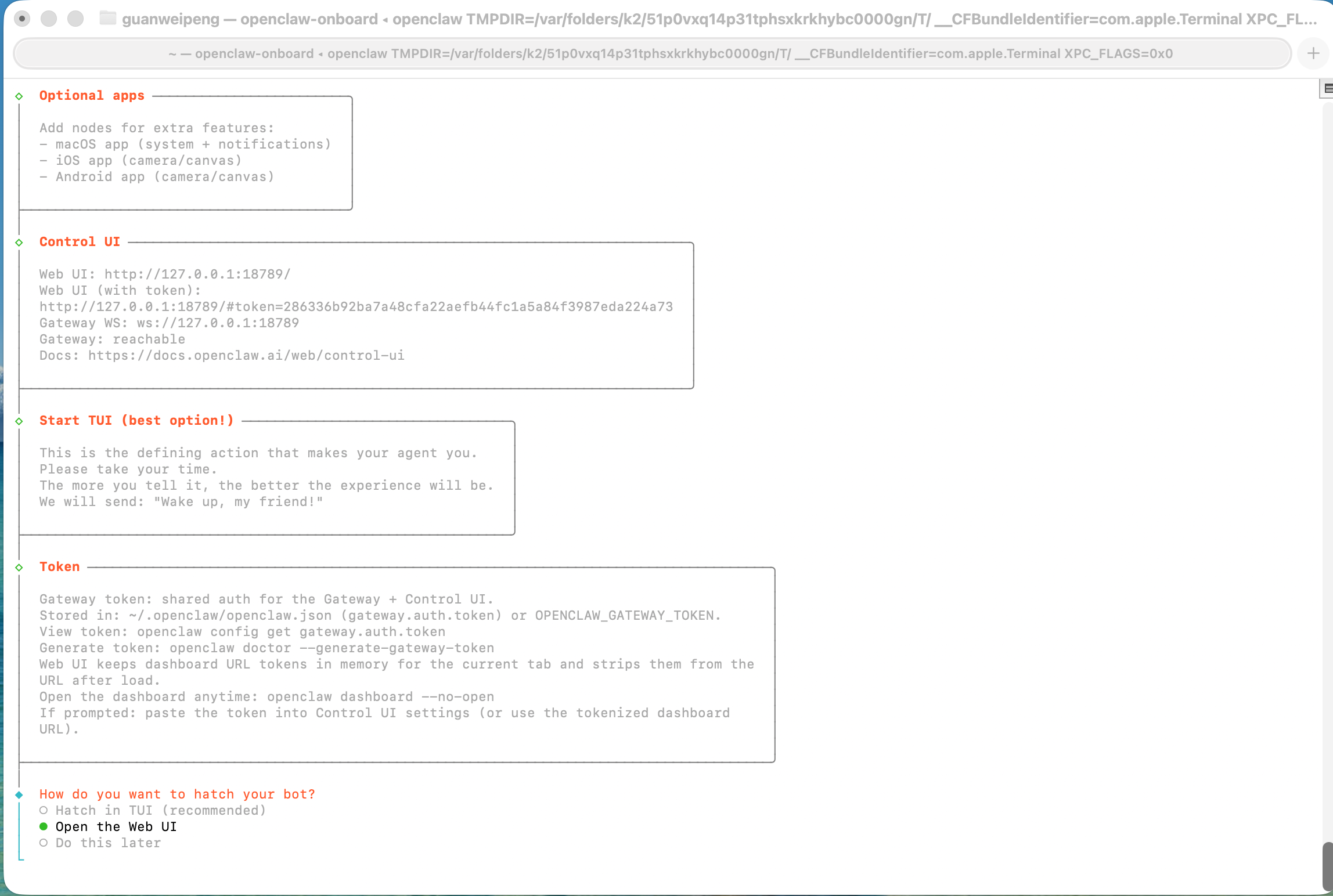Click the split pane icon at top right
Image resolution: width=1333 pixels, height=896 pixels.
(1327, 88)
